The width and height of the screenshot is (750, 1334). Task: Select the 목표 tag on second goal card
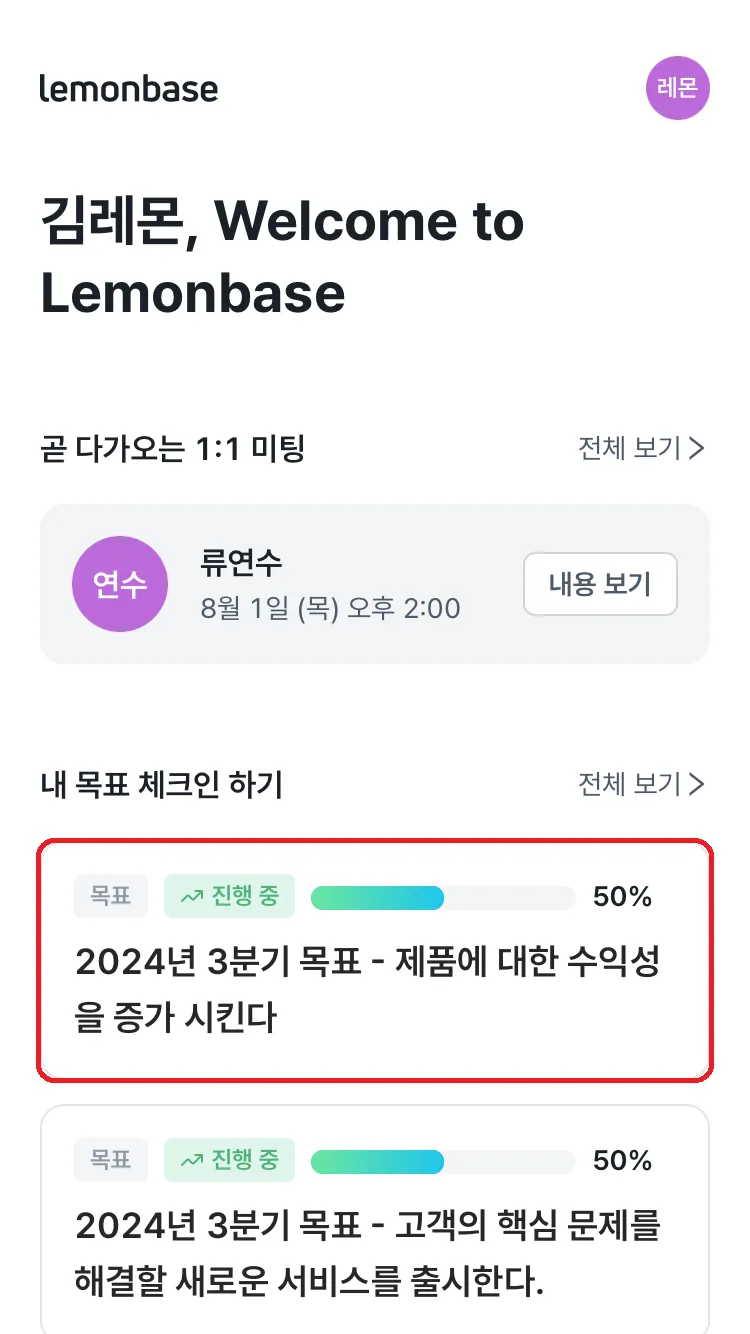(x=111, y=1160)
